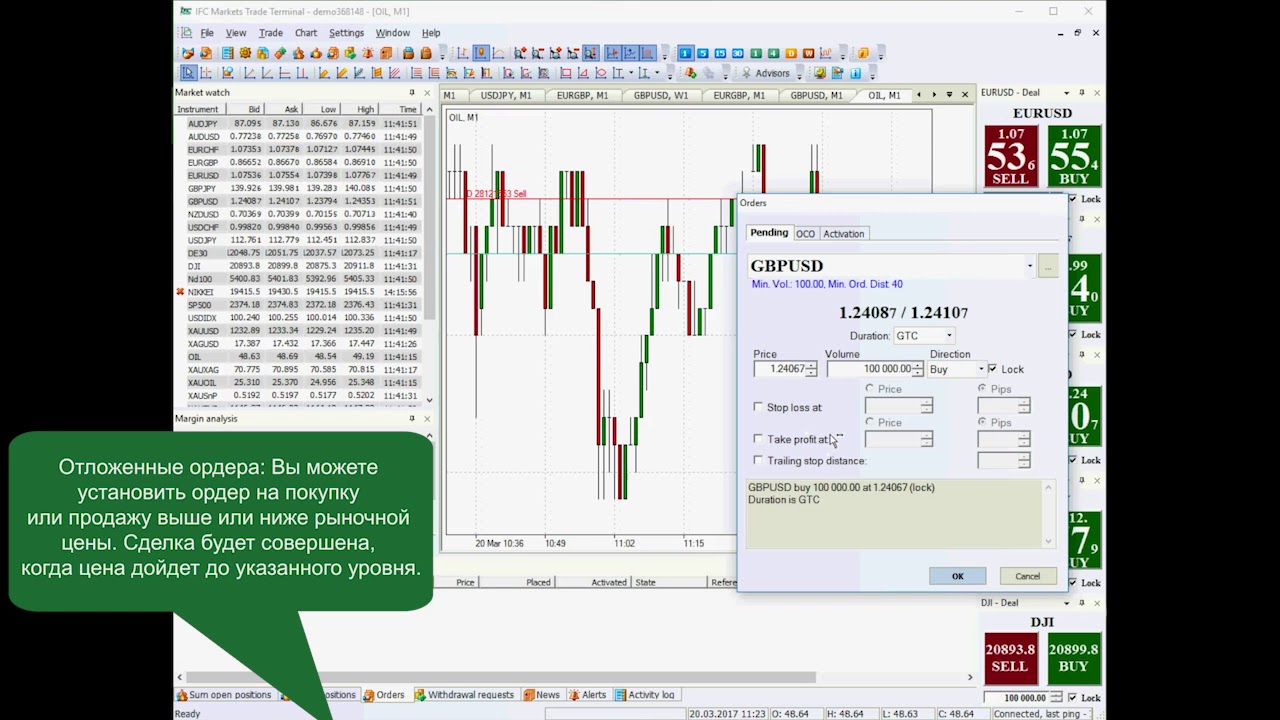Click the first fox icon in top toolbar
The width and height of the screenshot is (1280, 720).
(x=188, y=53)
